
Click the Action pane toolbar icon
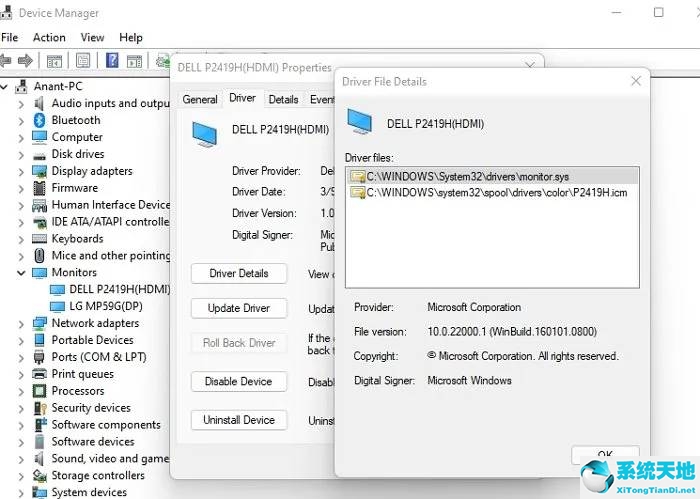(x=134, y=61)
